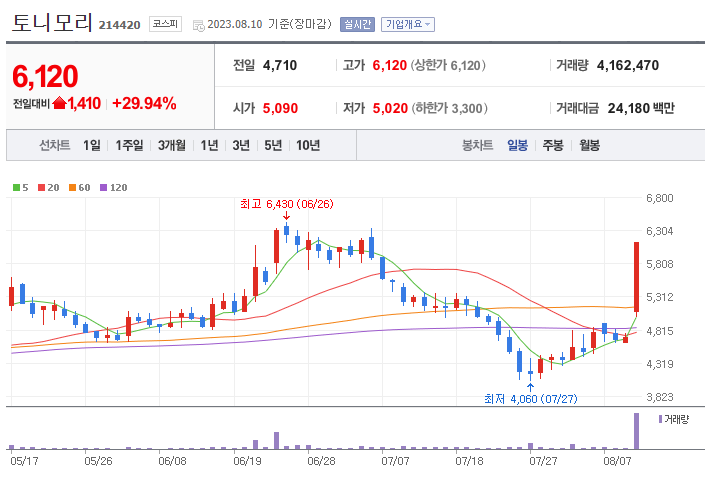The height and width of the screenshot is (488, 705).
Task: Switch to 월봉 monthly candle chart
Action: point(589,145)
